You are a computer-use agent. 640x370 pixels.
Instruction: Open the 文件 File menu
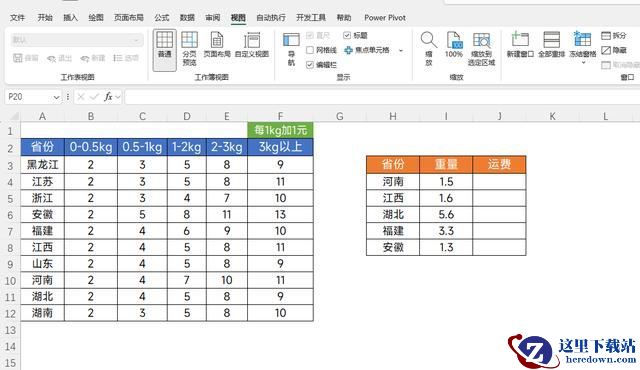coord(17,18)
